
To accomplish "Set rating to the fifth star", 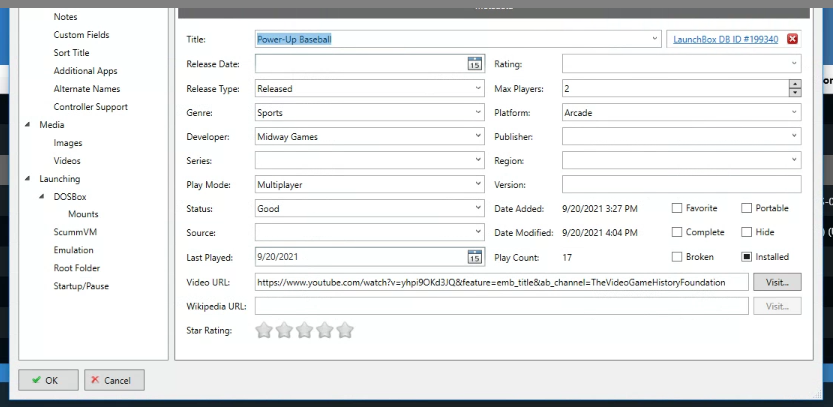I will click(345, 330).
